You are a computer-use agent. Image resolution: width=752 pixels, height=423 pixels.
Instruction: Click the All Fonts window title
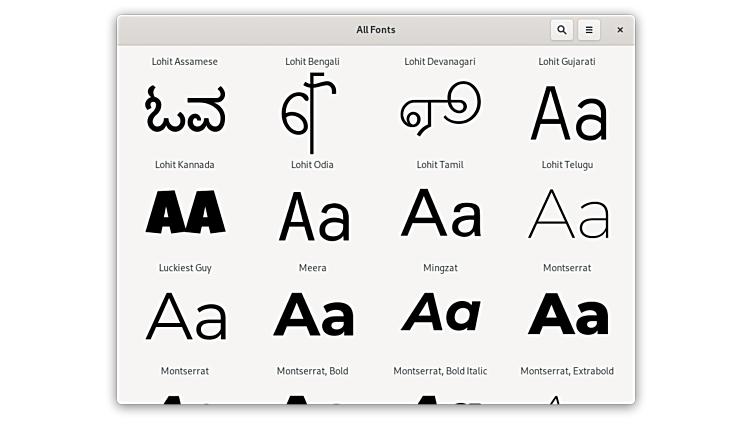(376, 30)
